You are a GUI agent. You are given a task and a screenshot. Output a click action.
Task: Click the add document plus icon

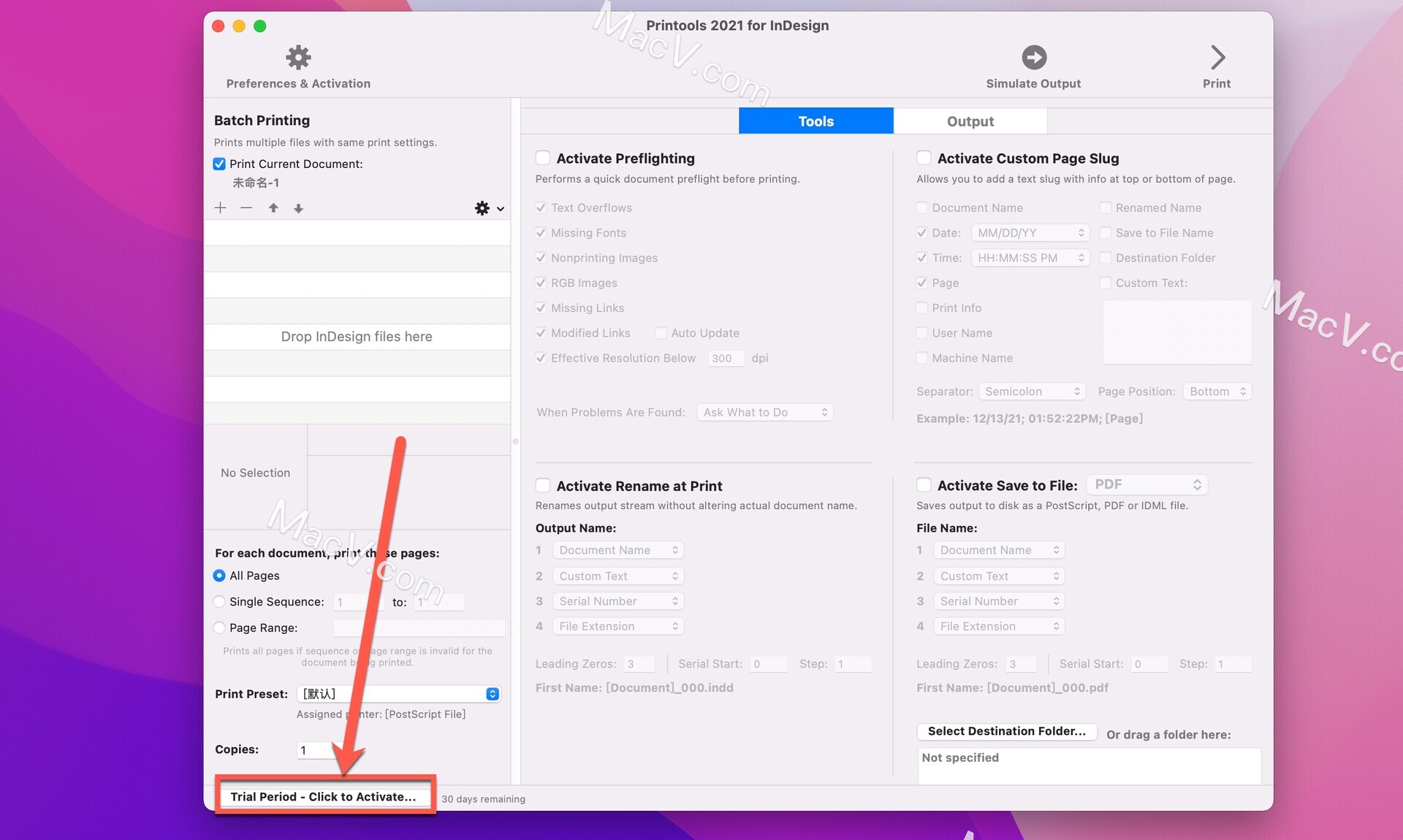(220, 208)
